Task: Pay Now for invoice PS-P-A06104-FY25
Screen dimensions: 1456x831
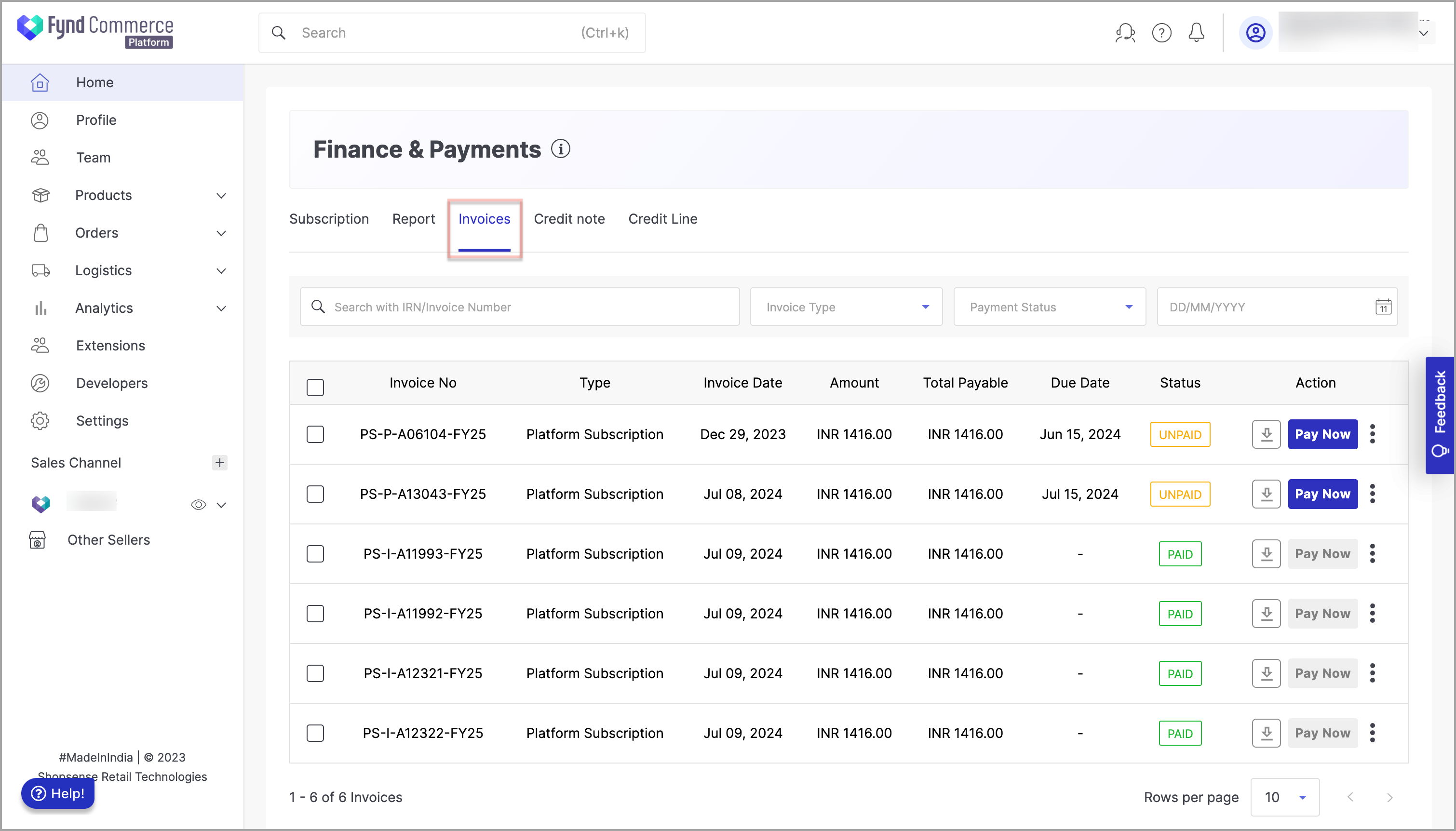Action: 1322,434
